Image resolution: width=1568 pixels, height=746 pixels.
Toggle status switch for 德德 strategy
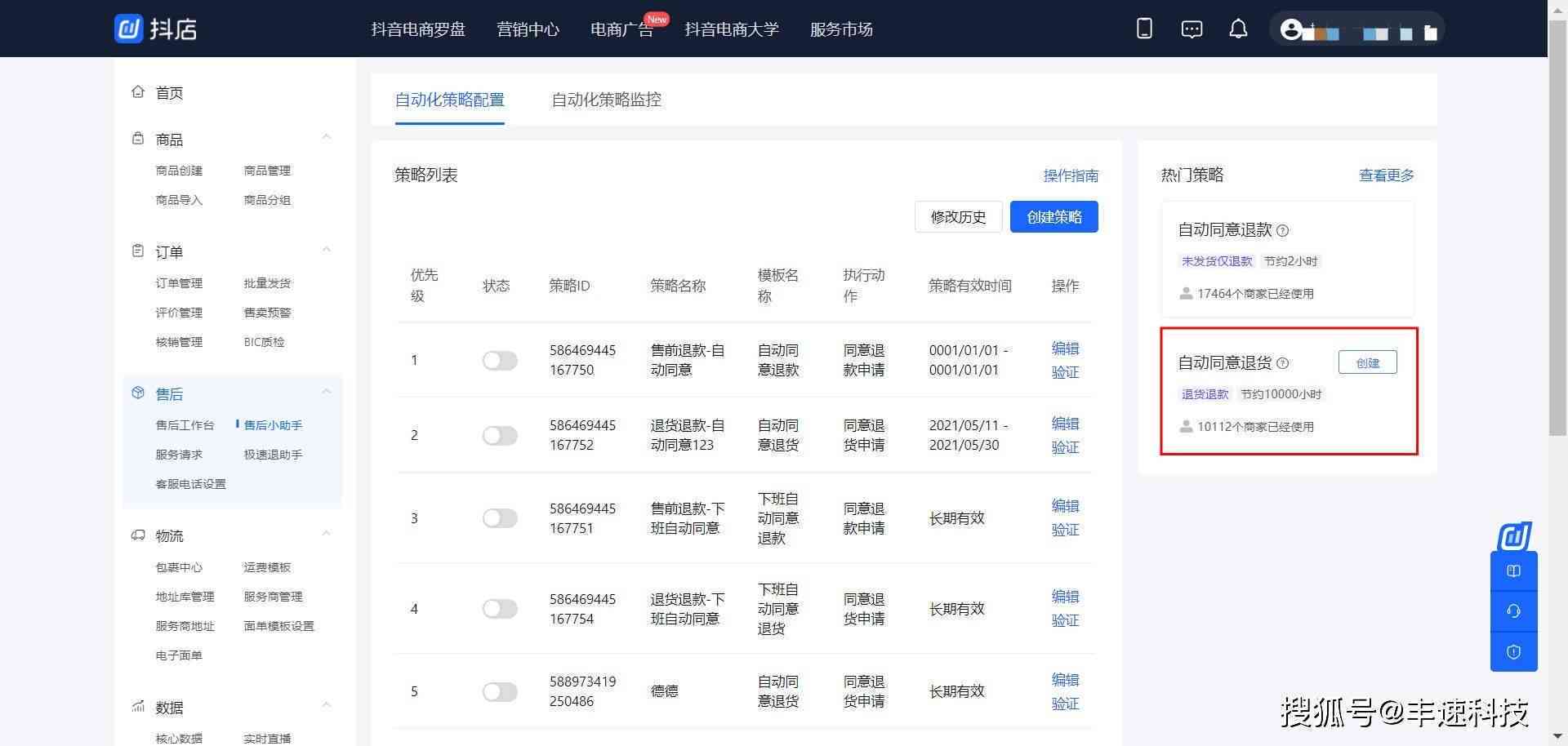[x=500, y=692]
